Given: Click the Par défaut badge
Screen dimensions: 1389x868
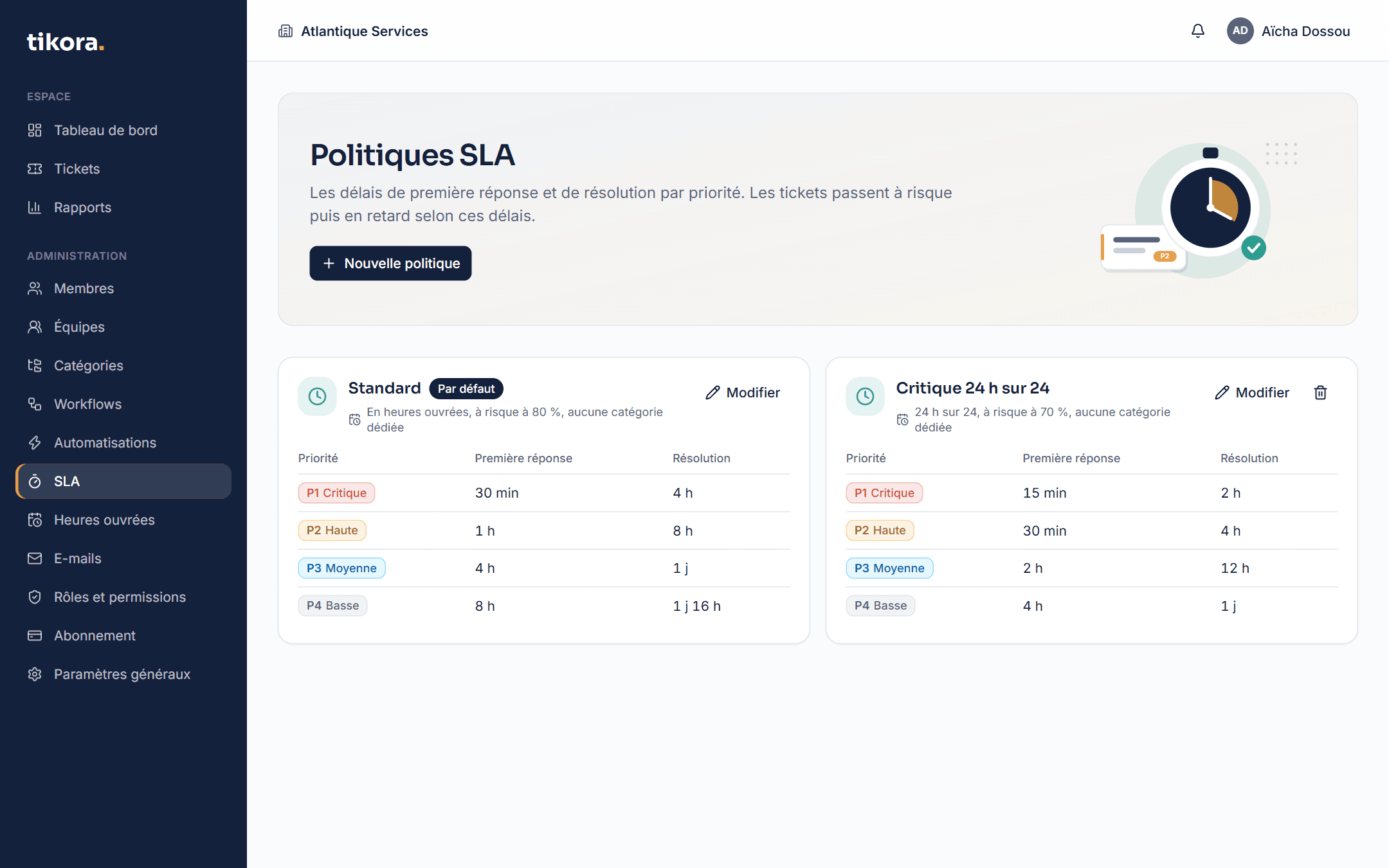Looking at the screenshot, I should 466,388.
